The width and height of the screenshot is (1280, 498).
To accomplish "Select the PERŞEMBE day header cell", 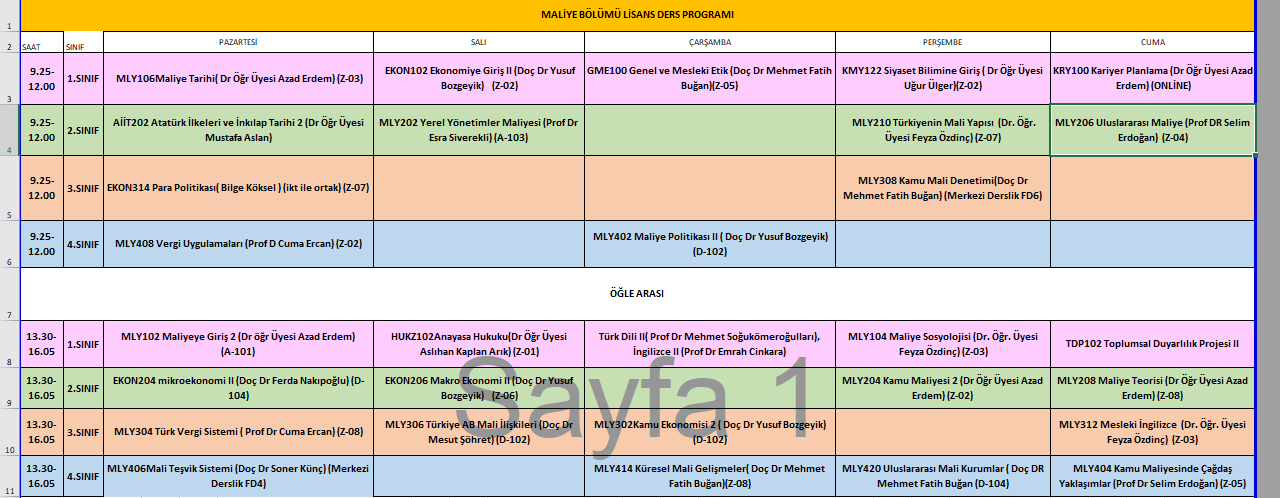I will click(x=942, y=42).
